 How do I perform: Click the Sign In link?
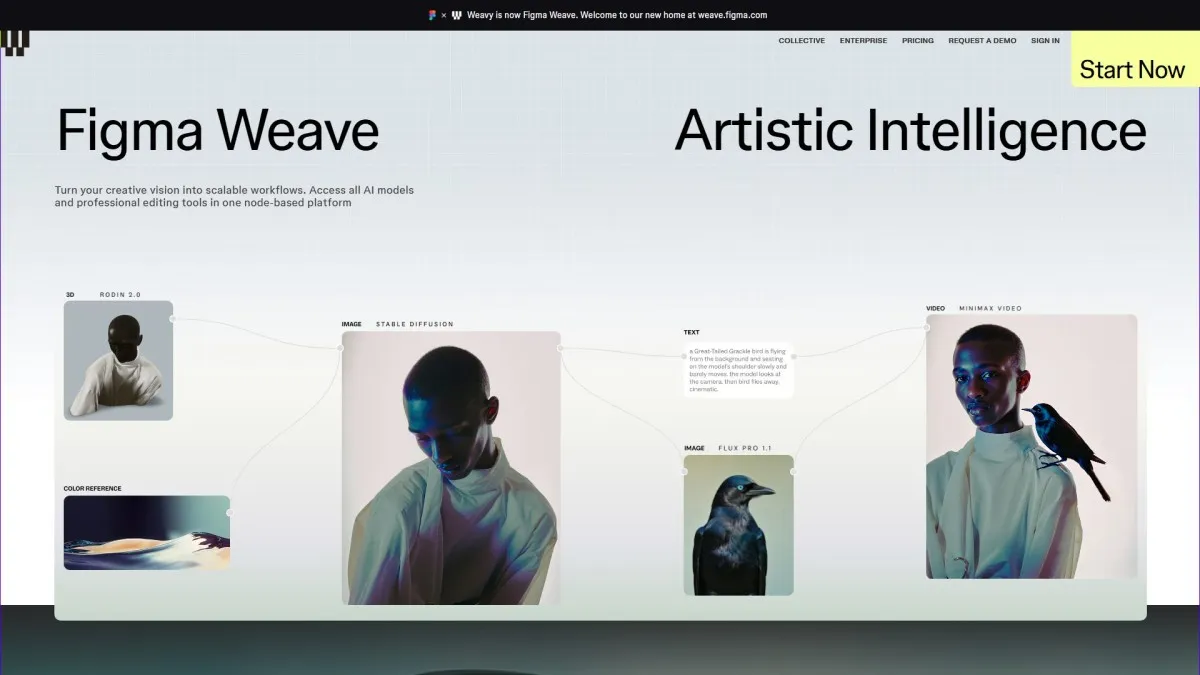coord(1045,41)
